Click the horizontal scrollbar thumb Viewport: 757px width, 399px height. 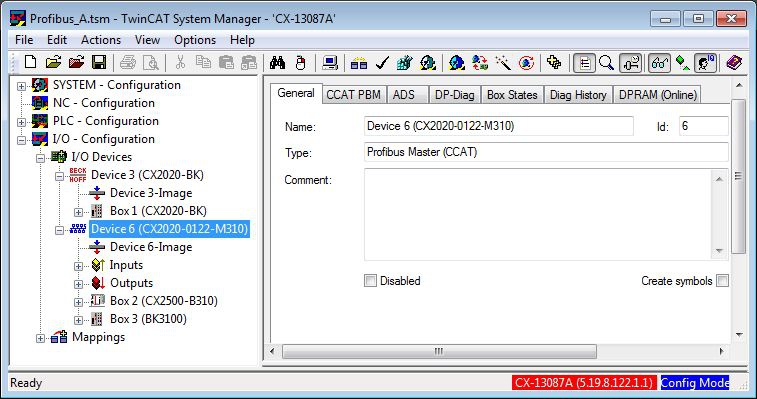coord(439,351)
